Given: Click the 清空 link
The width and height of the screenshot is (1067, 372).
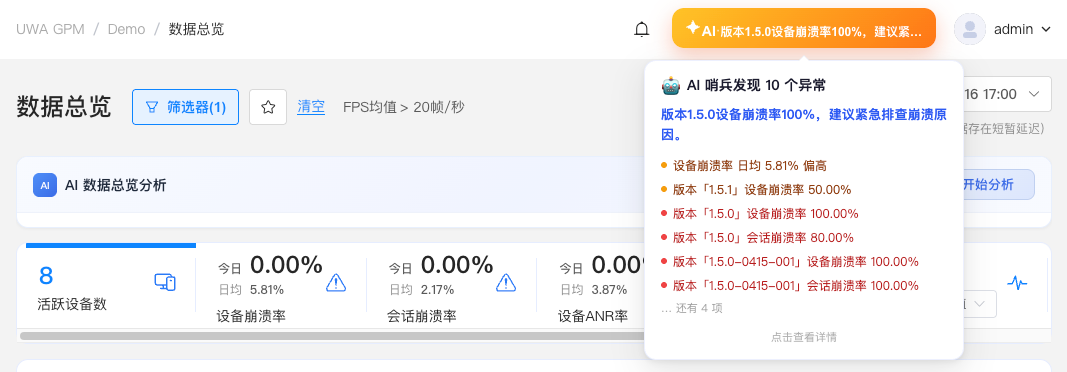Looking at the screenshot, I should coord(311,107).
